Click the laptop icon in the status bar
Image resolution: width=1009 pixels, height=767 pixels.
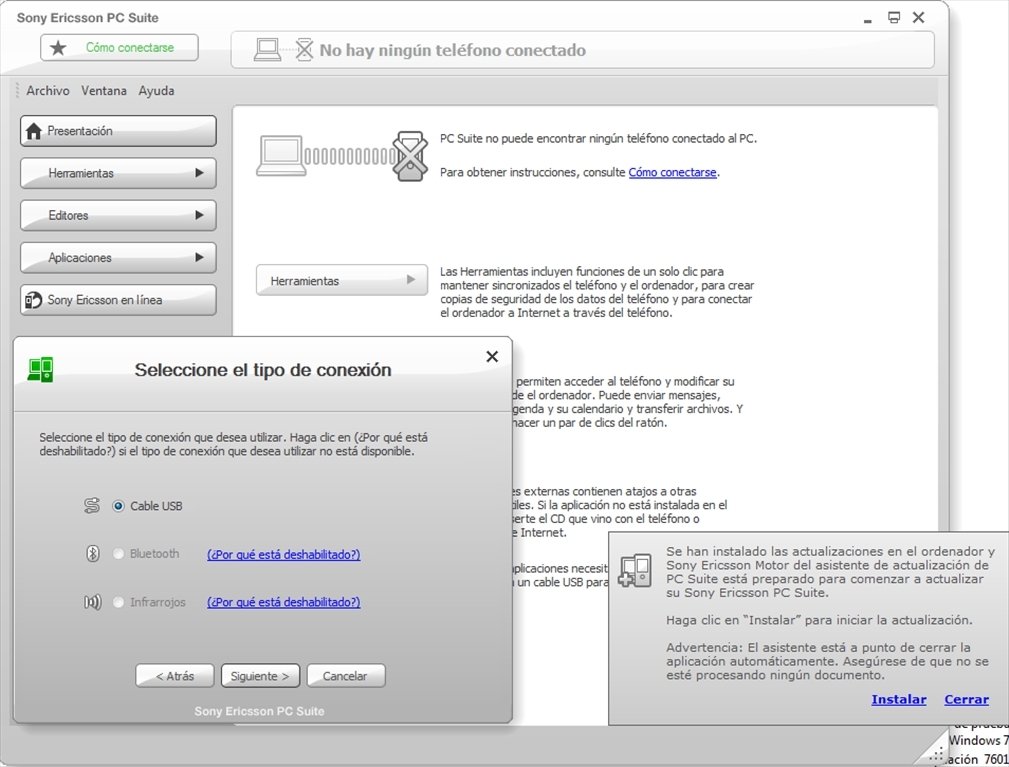pyautogui.click(x=267, y=50)
